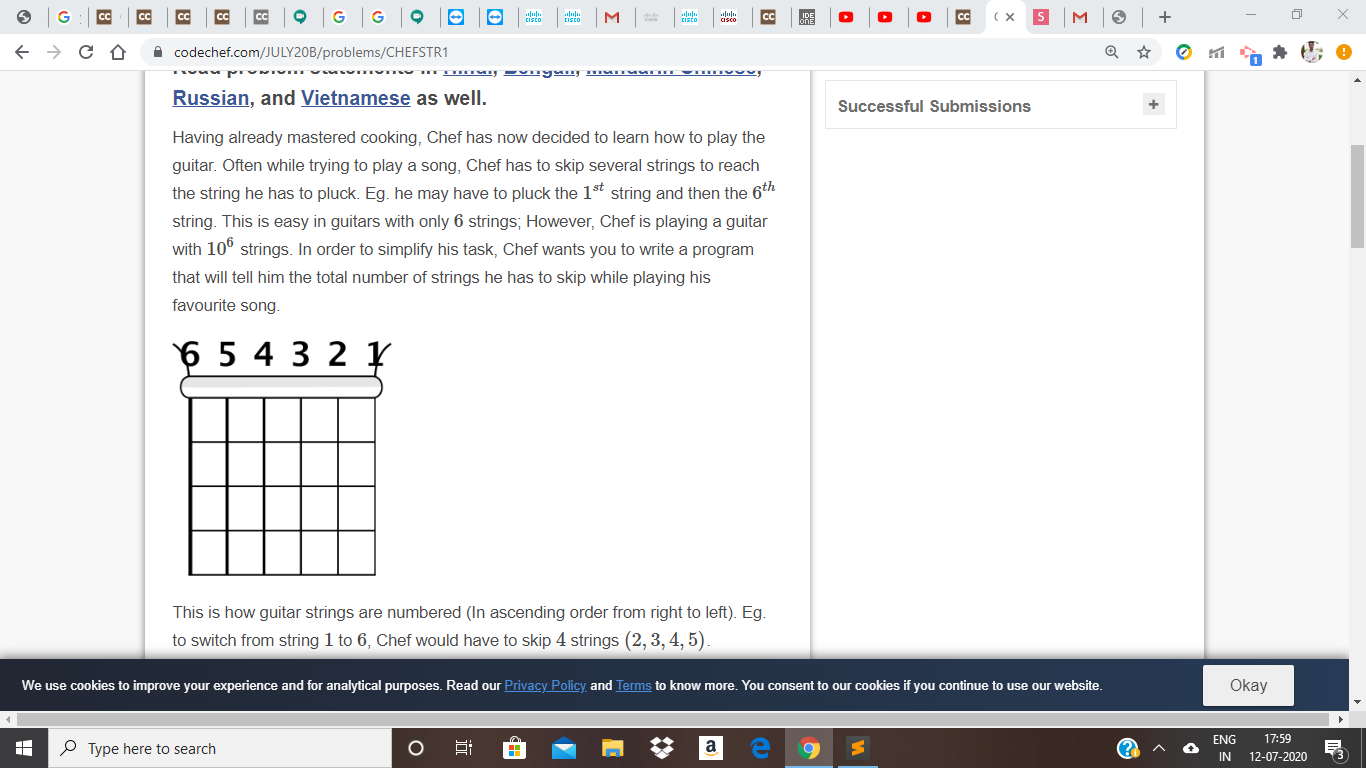Open ENG IN language switcher
1366x768 pixels.
point(1224,748)
